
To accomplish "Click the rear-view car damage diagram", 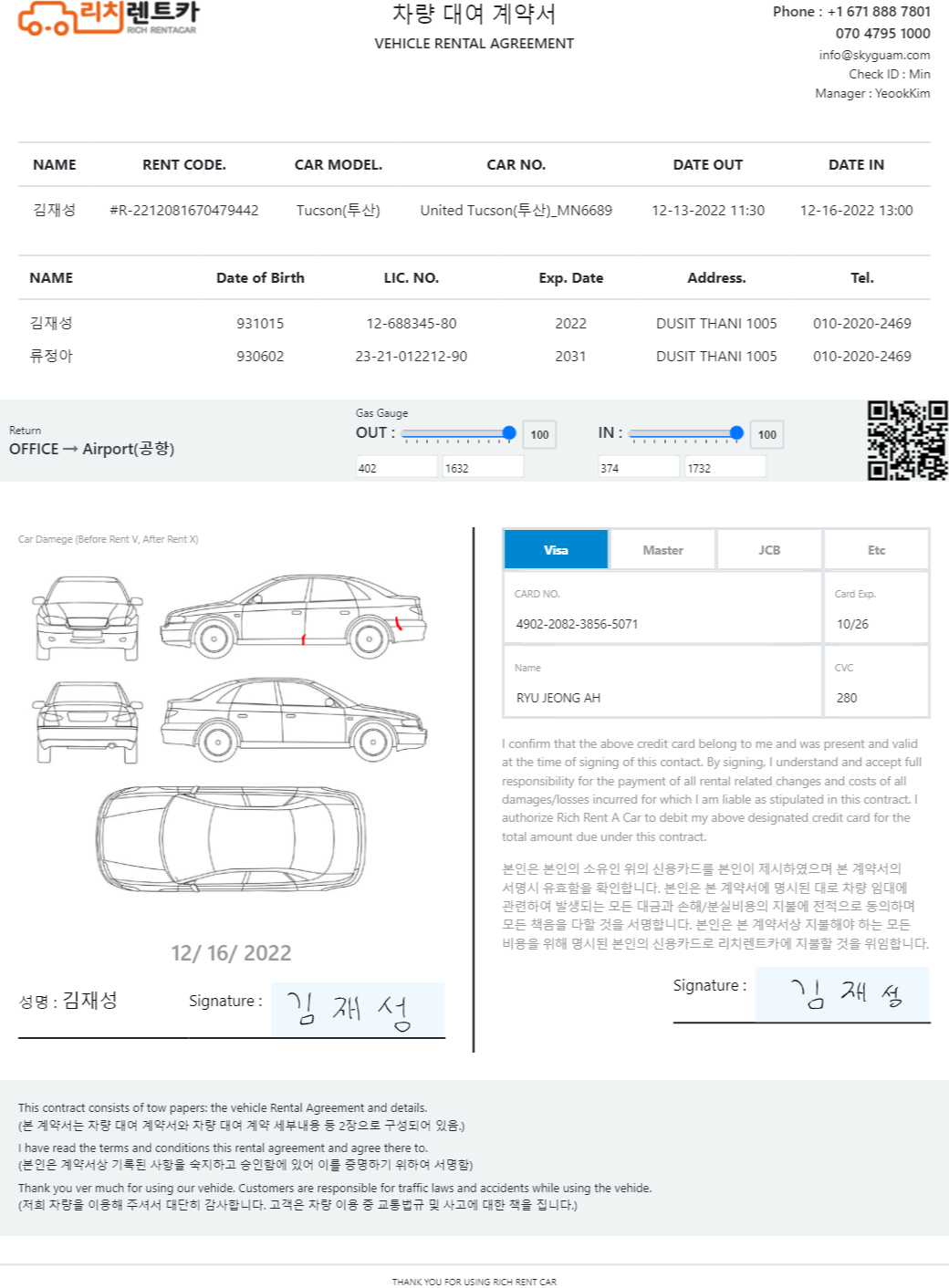I will tap(88, 722).
